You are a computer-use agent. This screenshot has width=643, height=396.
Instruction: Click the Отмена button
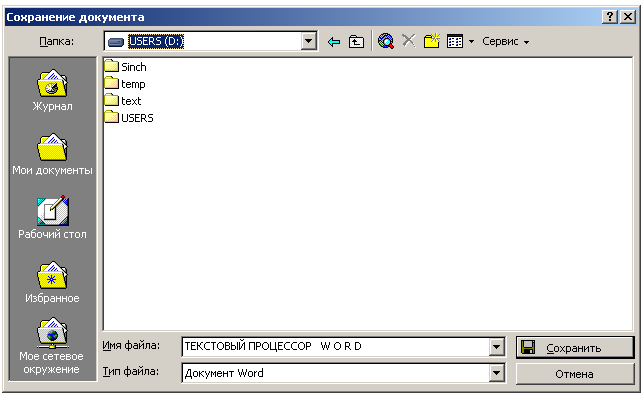(575, 374)
